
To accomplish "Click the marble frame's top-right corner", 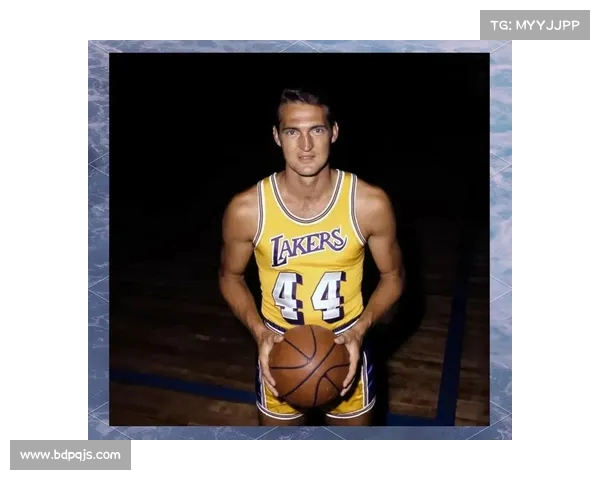I will click(x=502, y=48).
